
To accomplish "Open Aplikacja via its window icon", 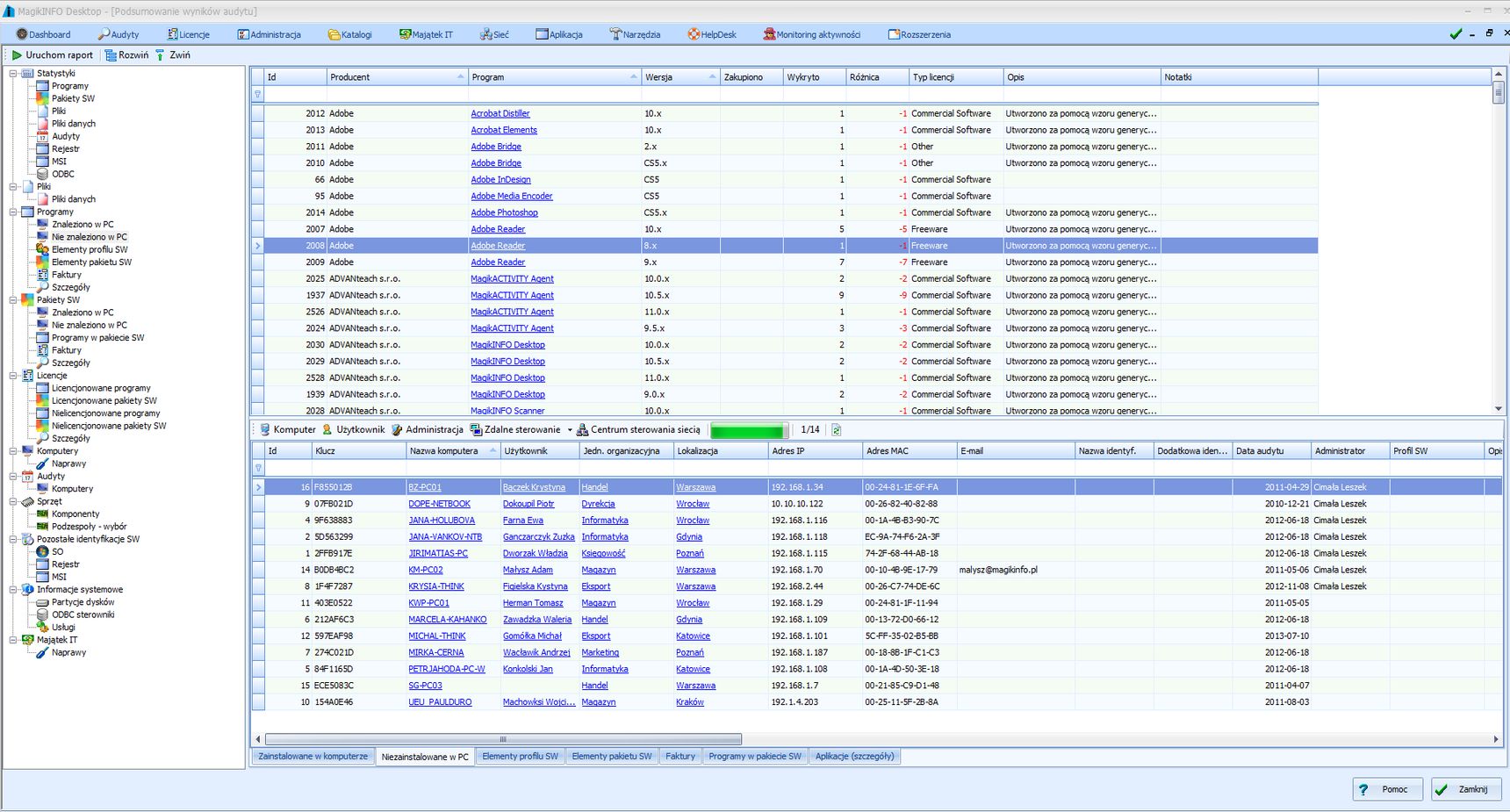I will tap(542, 34).
